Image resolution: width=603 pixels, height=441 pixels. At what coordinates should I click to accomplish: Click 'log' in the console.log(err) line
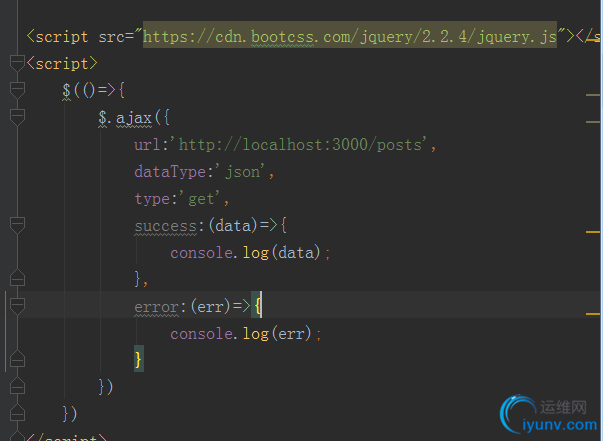point(256,334)
